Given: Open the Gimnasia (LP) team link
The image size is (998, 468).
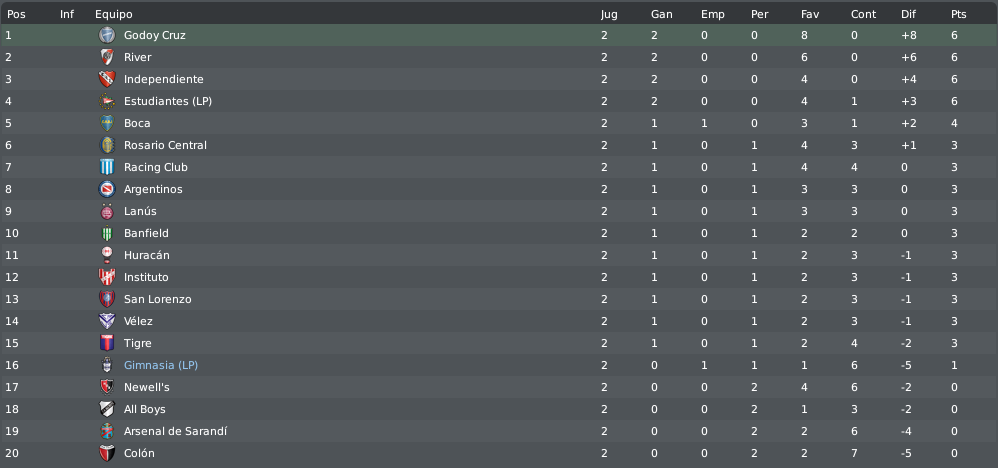Looking at the screenshot, I should pos(160,365).
